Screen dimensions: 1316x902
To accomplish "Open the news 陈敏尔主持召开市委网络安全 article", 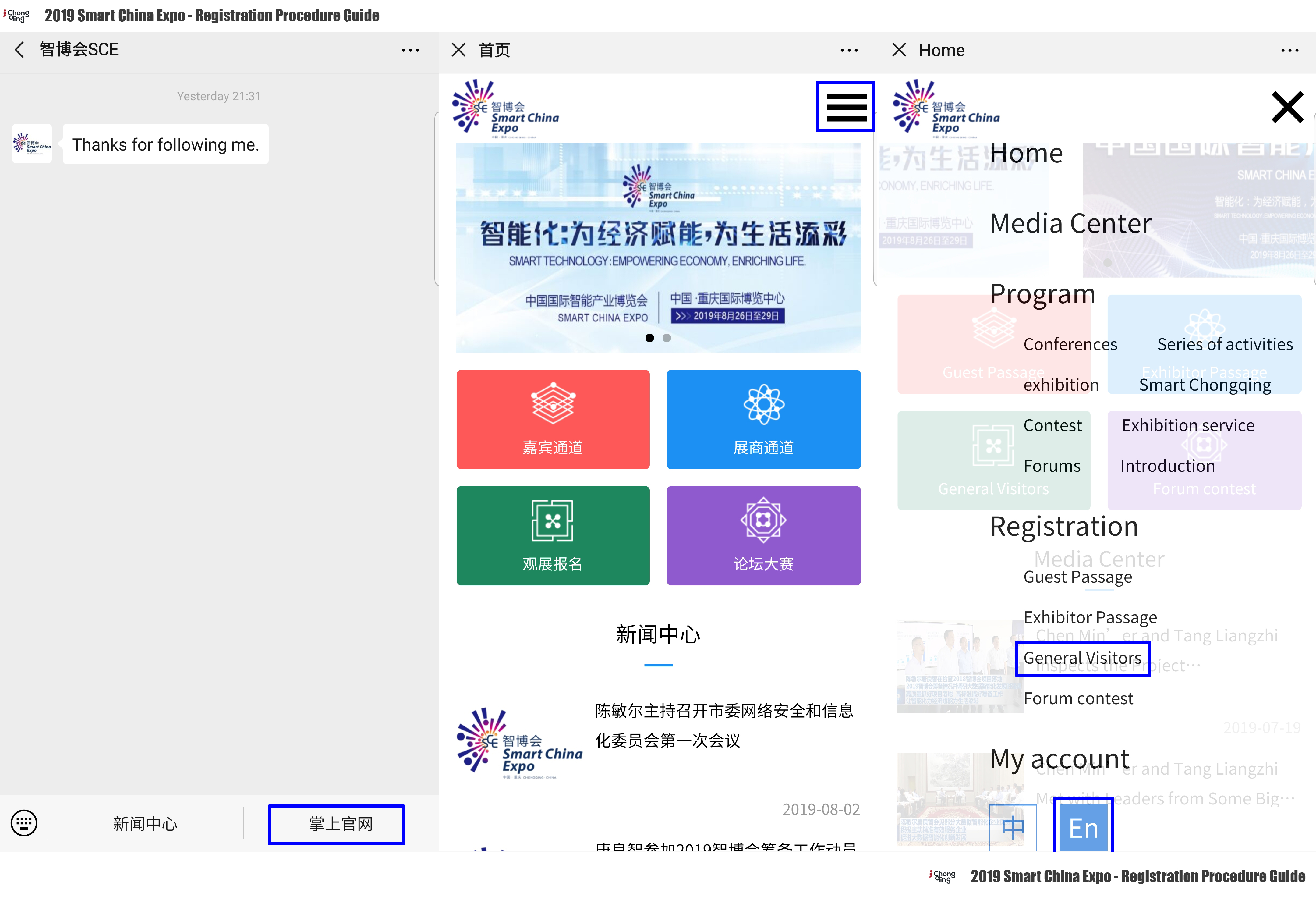I will point(724,725).
